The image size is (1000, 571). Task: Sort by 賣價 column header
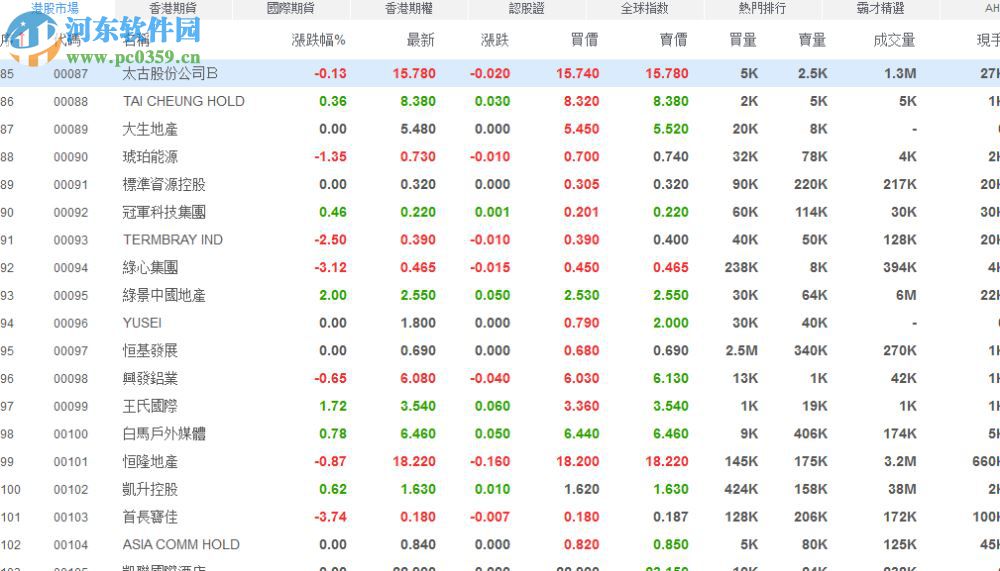point(673,40)
